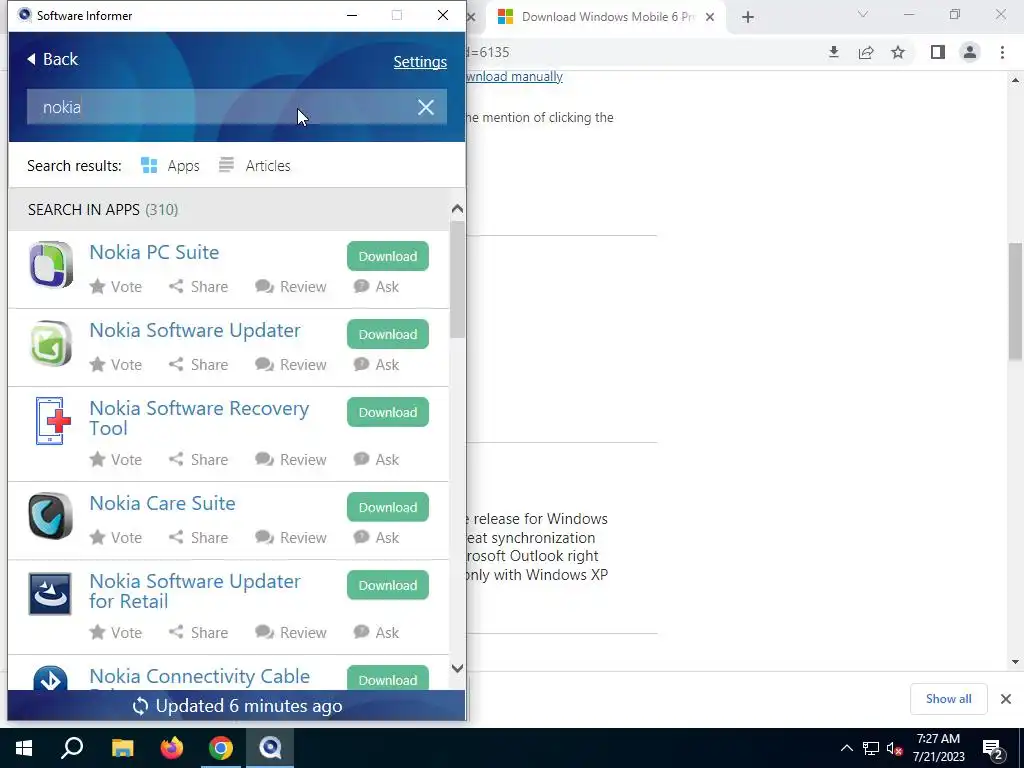Viewport: 1024px width, 768px height.
Task: Open Chrome downloads icon
Action: click(833, 52)
